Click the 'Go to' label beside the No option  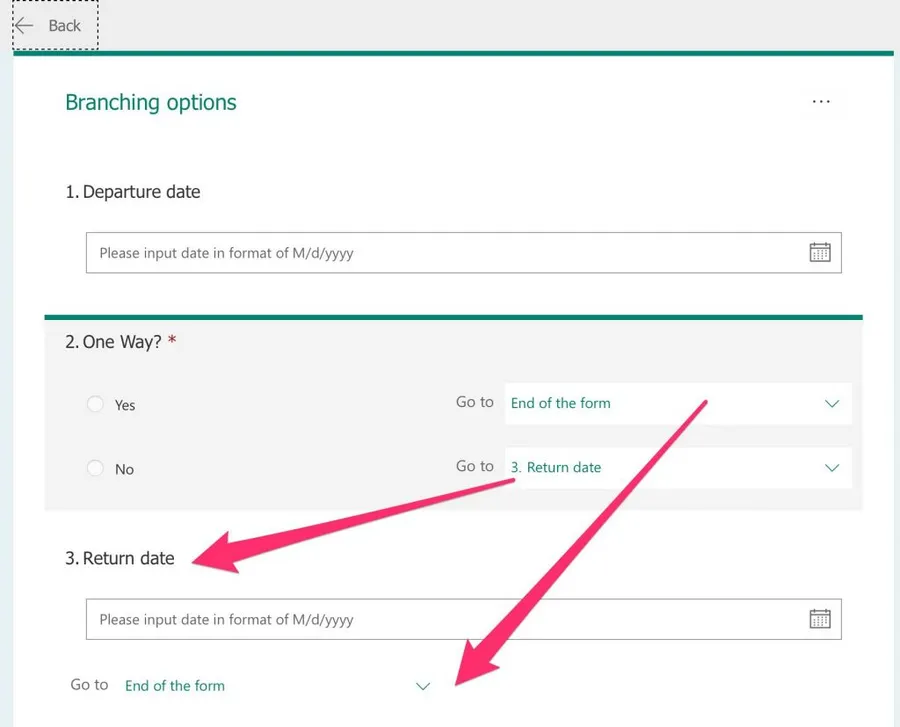tap(475, 466)
